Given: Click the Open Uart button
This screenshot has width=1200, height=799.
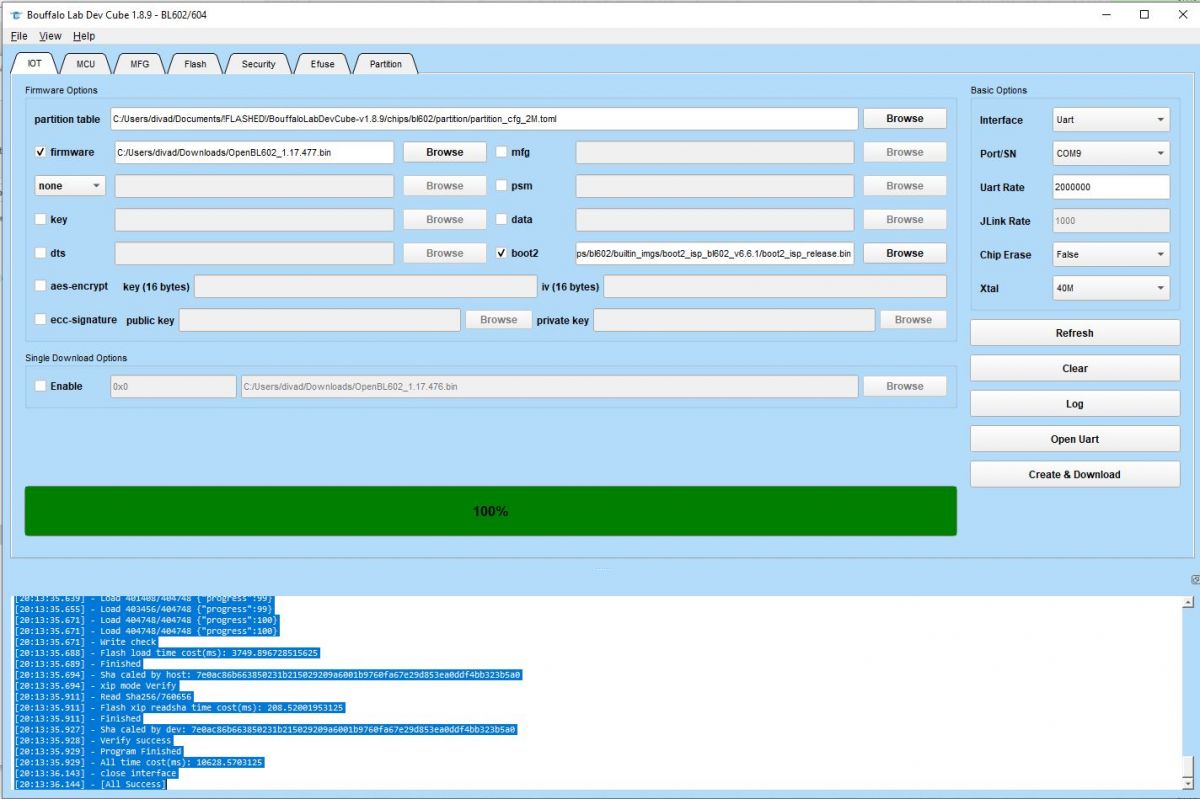Looking at the screenshot, I should coord(1075,439).
